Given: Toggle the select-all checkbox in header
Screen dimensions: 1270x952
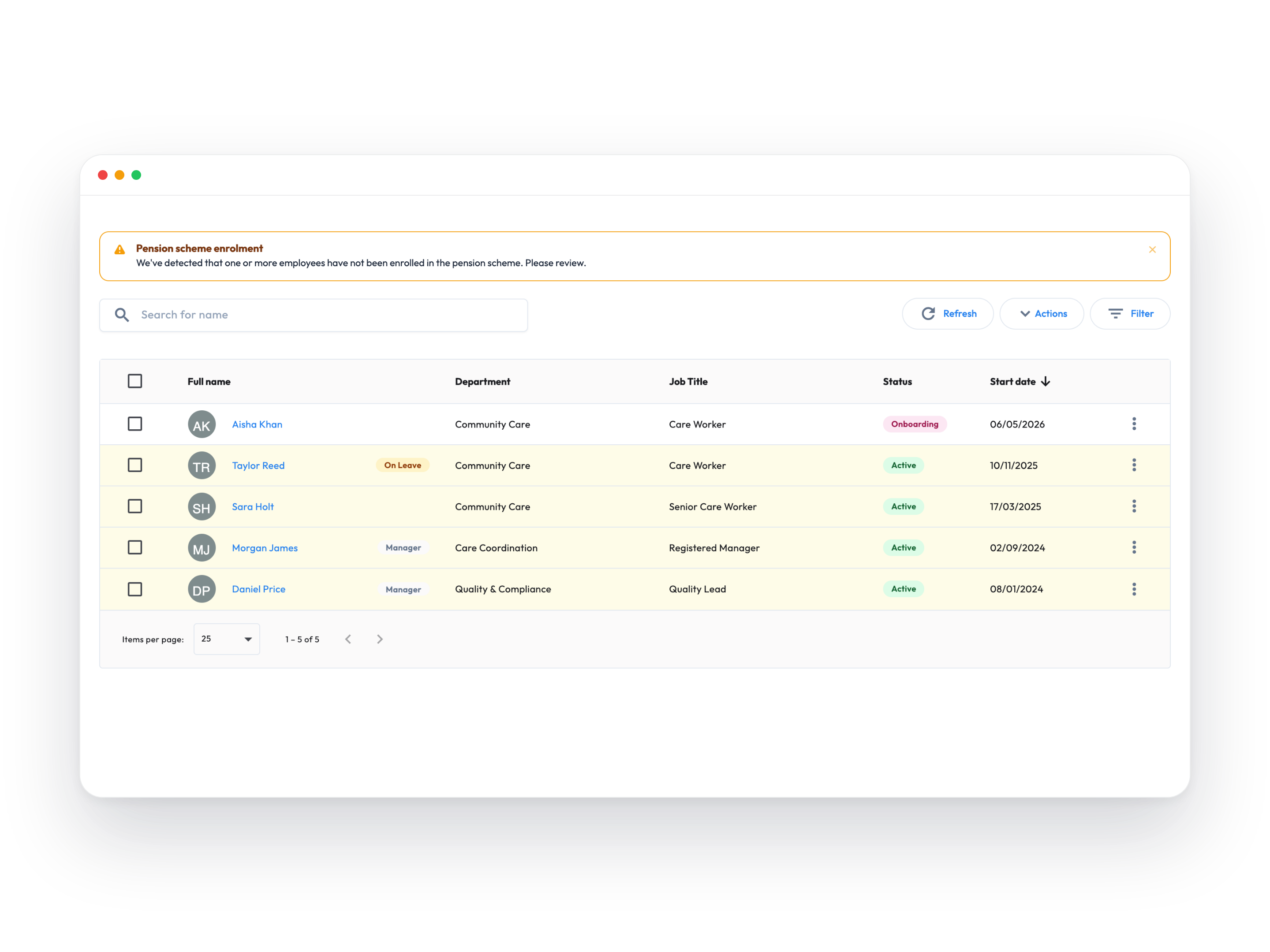Looking at the screenshot, I should tap(135, 381).
